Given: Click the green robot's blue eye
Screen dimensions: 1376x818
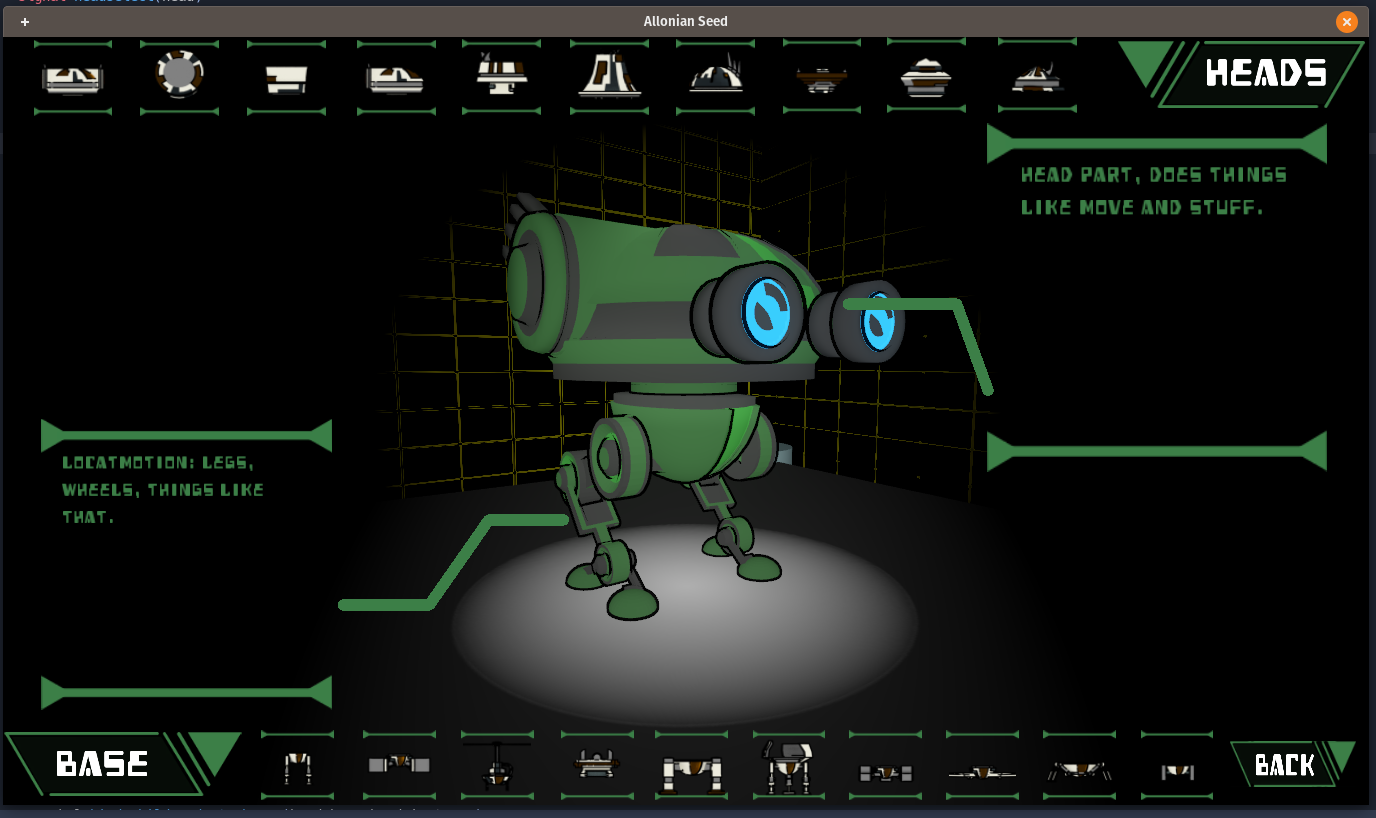Looking at the screenshot, I should (766, 312).
